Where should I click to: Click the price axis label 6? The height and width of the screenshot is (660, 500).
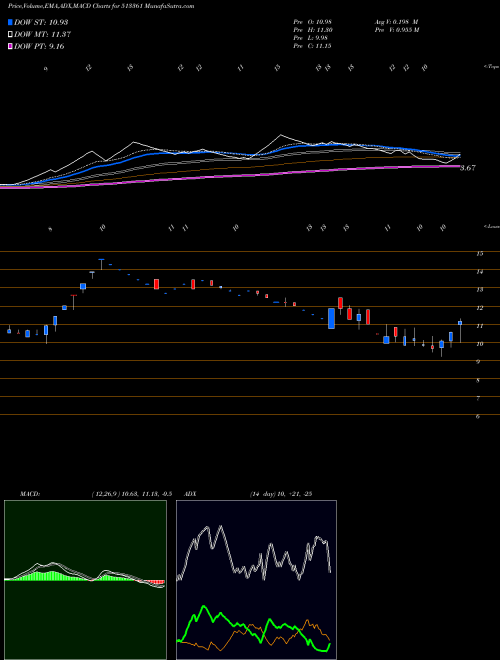pos(479,417)
